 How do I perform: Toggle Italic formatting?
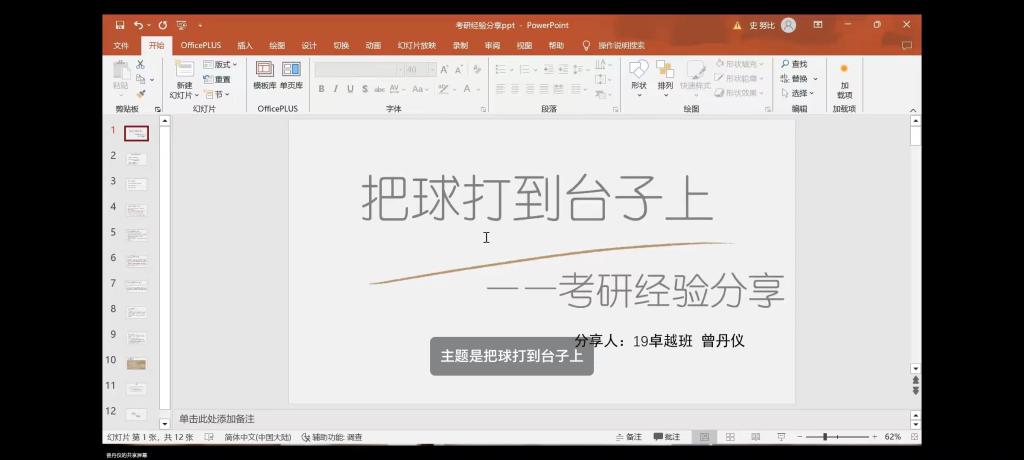(x=336, y=89)
